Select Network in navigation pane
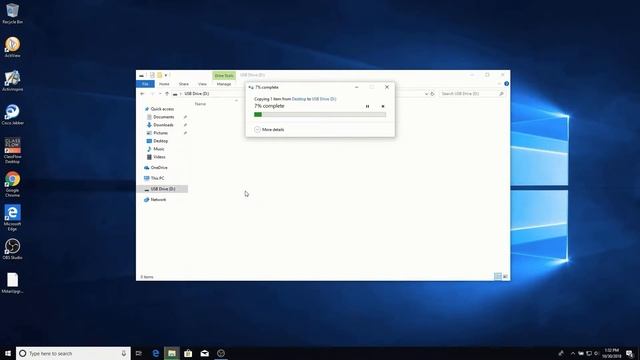The width and height of the screenshot is (640, 360). (158, 200)
